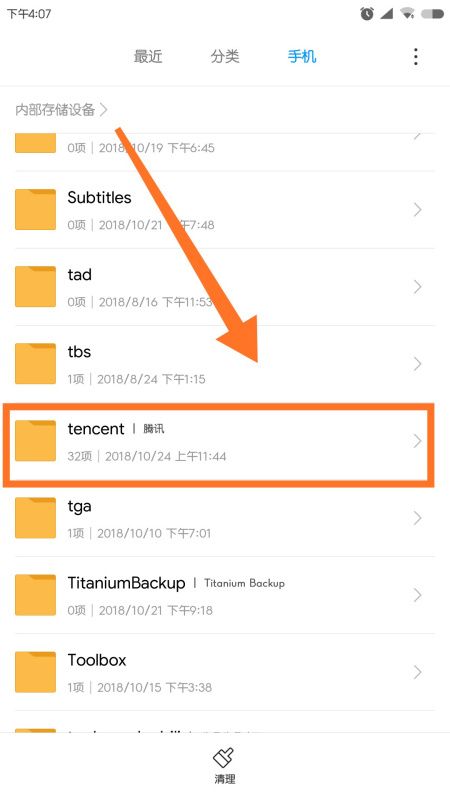This screenshot has height=800, width=450.
Task: Open the highlighted tencent folder icon
Action: coord(35,441)
